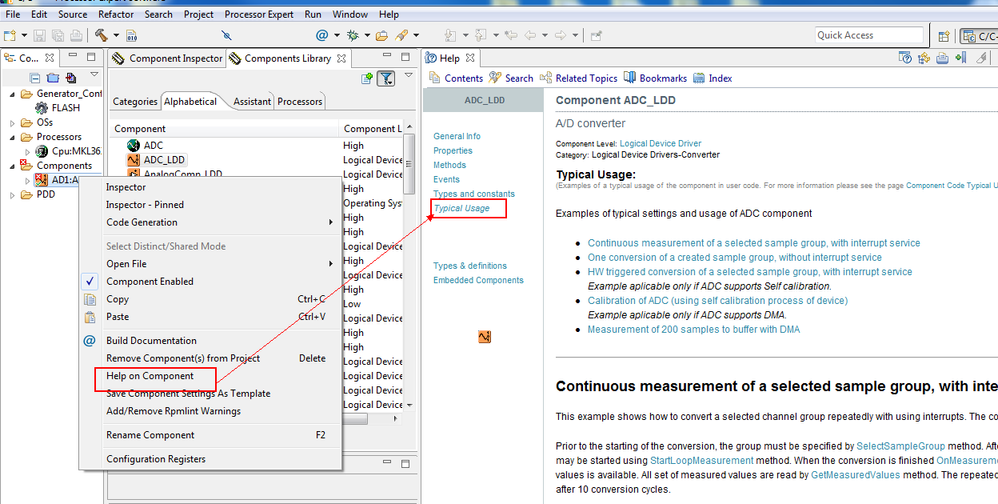Viewport: 998px width, 504px height.
Task: Click the Bookmark Document icon in Help
Action: point(961,59)
